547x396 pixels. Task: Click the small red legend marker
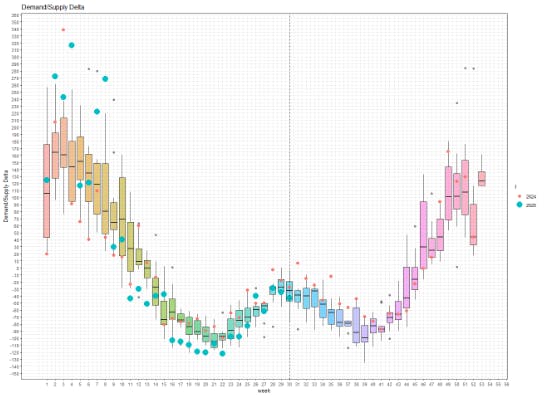(x=520, y=197)
